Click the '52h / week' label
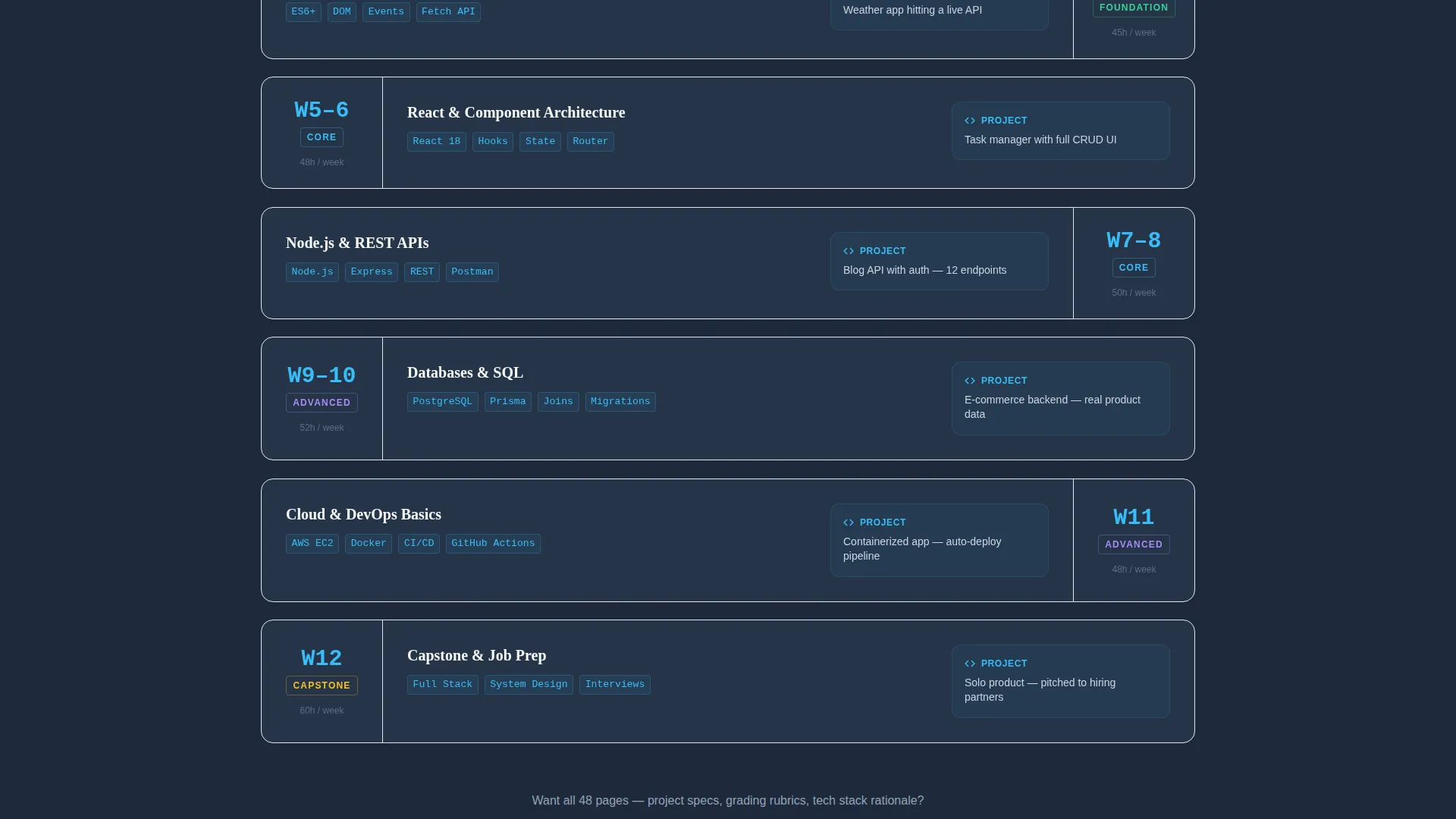The width and height of the screenshot is (1456, 819). (322, 428)
